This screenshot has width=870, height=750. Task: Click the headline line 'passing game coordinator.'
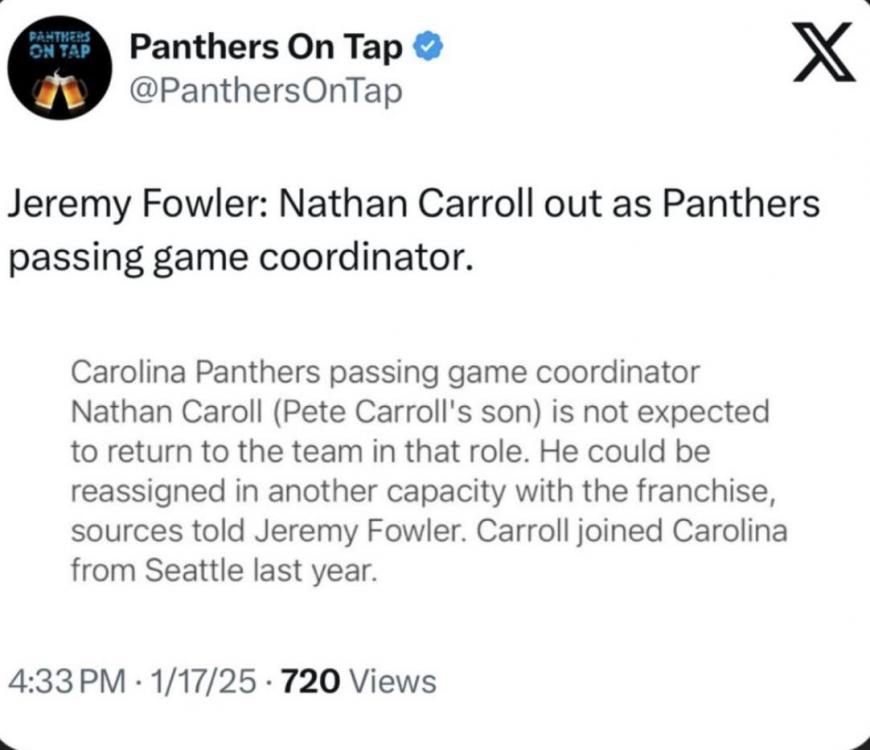238,257
